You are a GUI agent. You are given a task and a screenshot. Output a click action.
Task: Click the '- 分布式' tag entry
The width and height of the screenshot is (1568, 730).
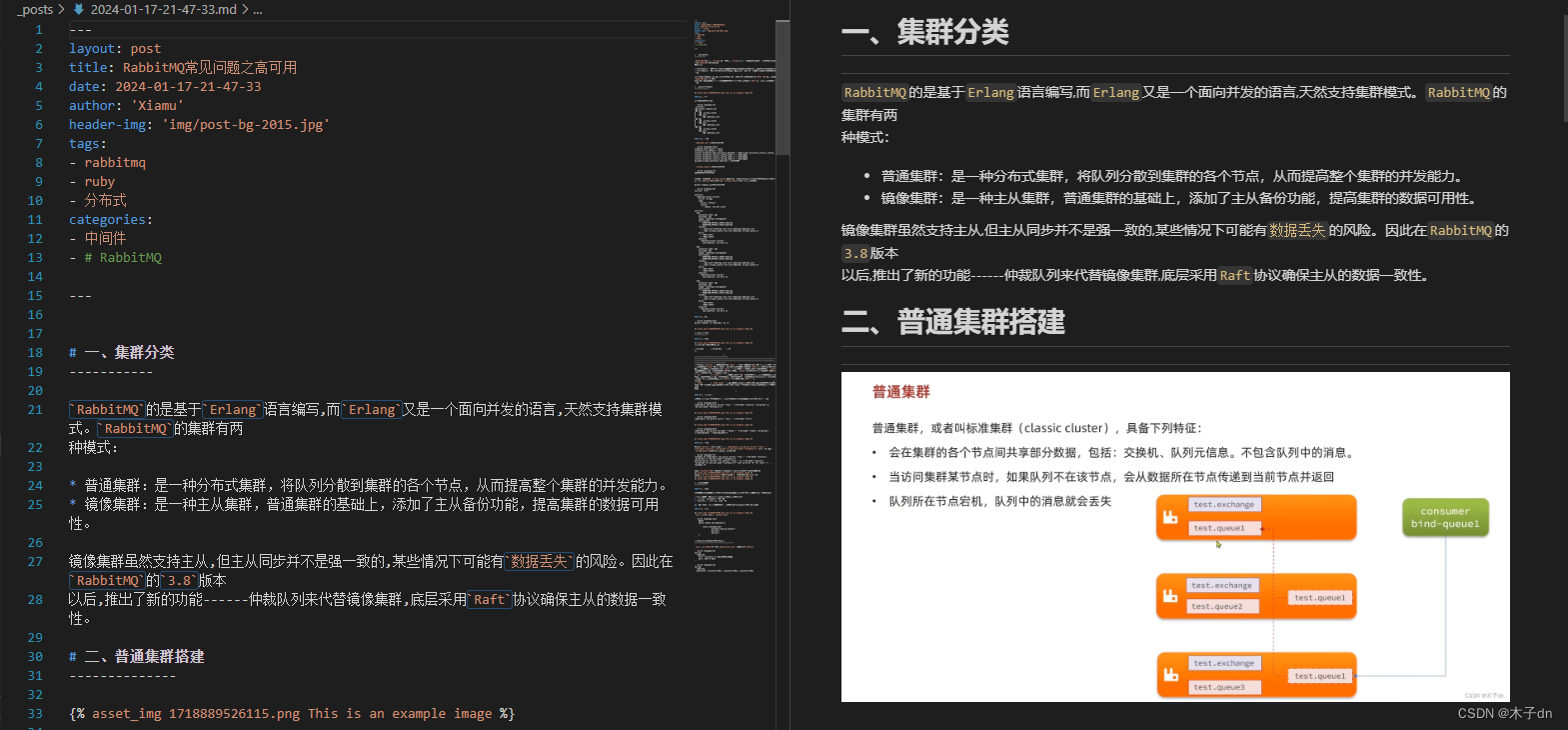point(98,200)
